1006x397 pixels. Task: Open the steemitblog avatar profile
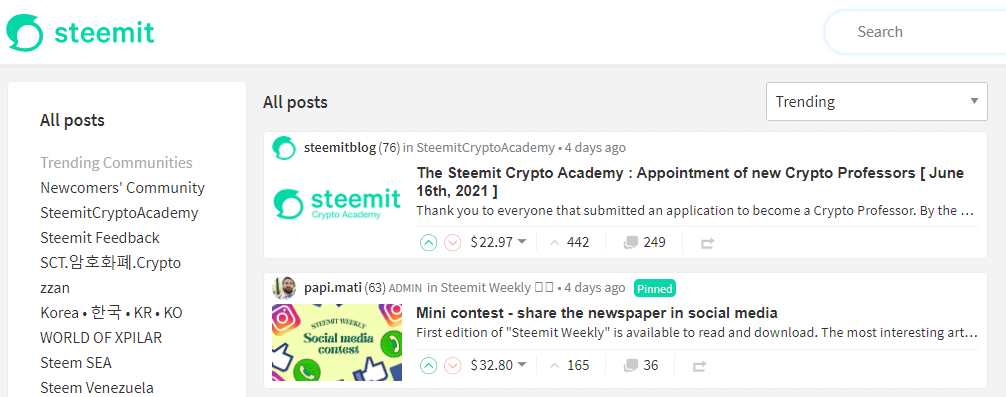(x=284, y=148)
